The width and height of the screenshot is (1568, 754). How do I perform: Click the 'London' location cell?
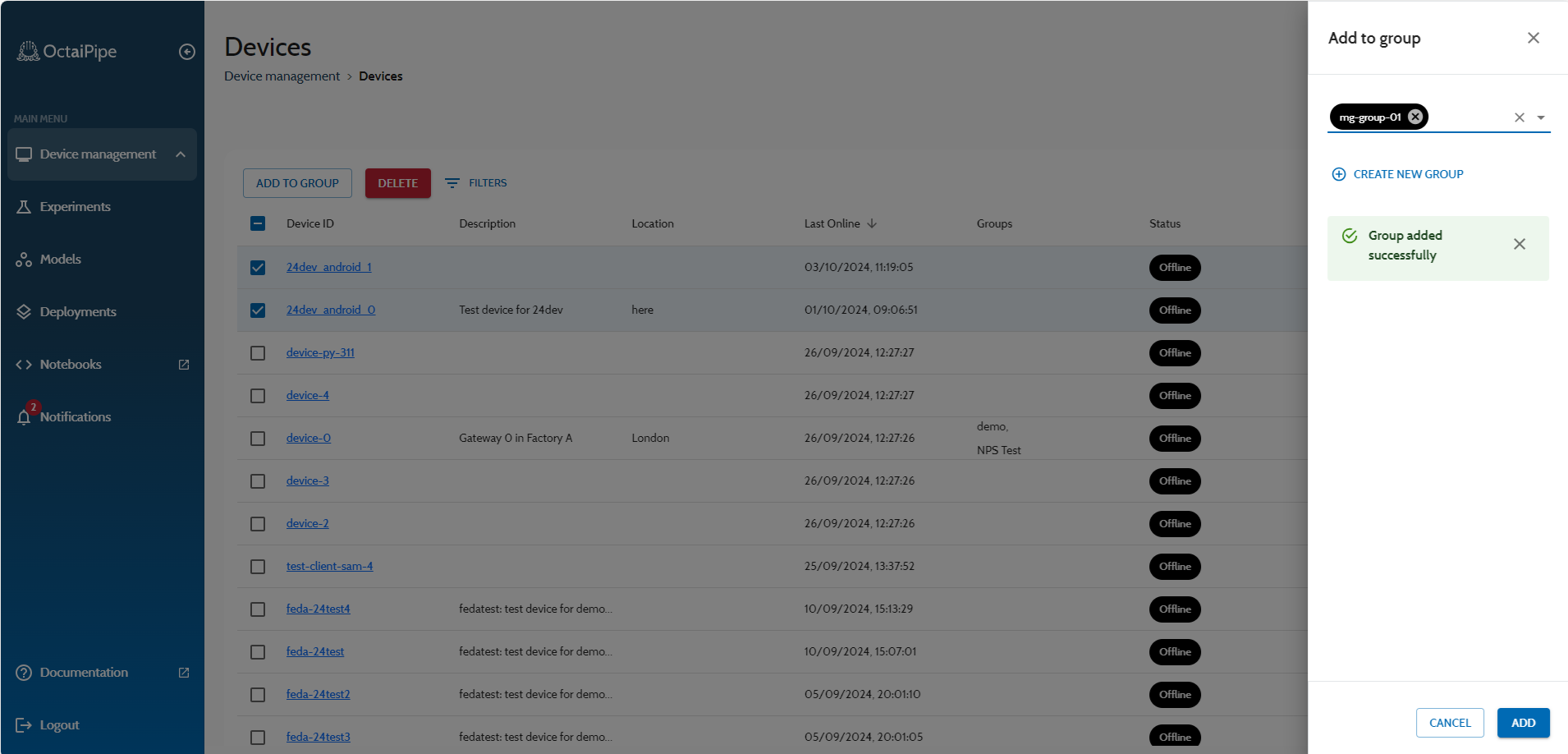(x=650, y=439)
